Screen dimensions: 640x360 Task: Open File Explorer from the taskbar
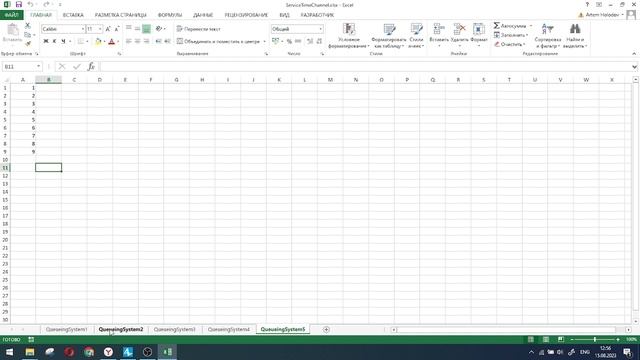coord(30,352)
